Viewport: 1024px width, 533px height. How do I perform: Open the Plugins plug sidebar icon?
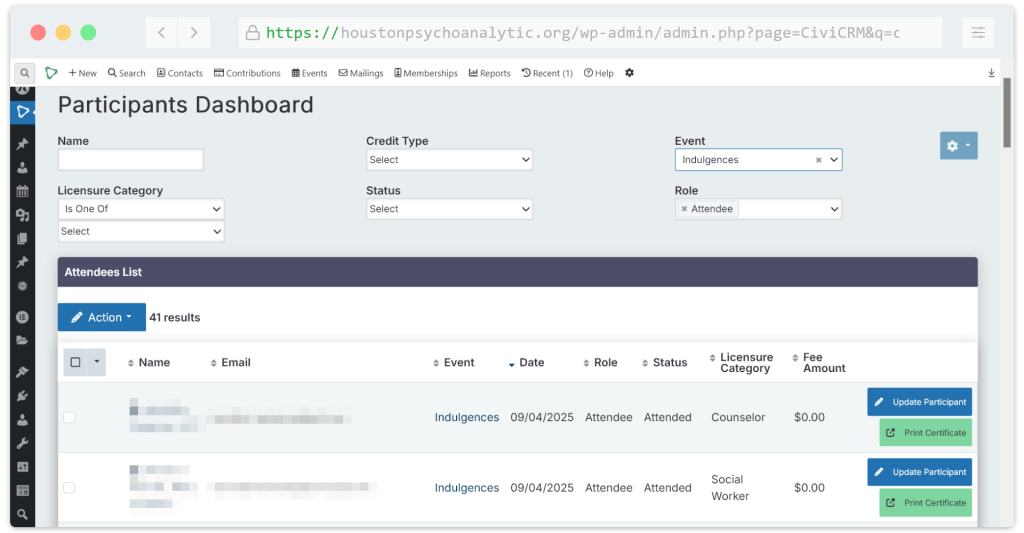point(22,395)
